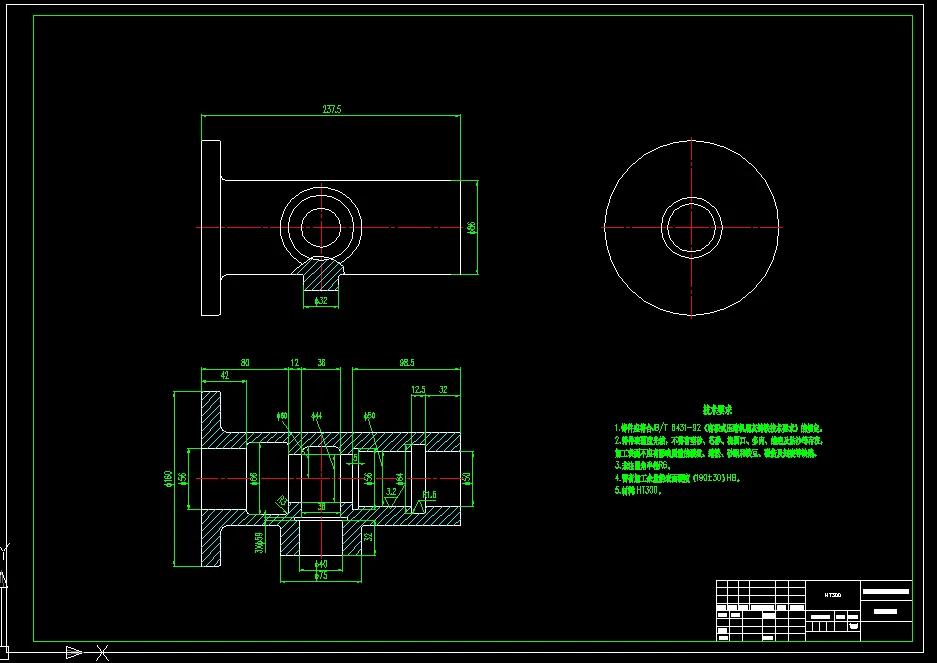Viewport: 937px width, 663px height.
Task: Pick note line 1 containing 8431-92
Action: (x=719, y=428)
